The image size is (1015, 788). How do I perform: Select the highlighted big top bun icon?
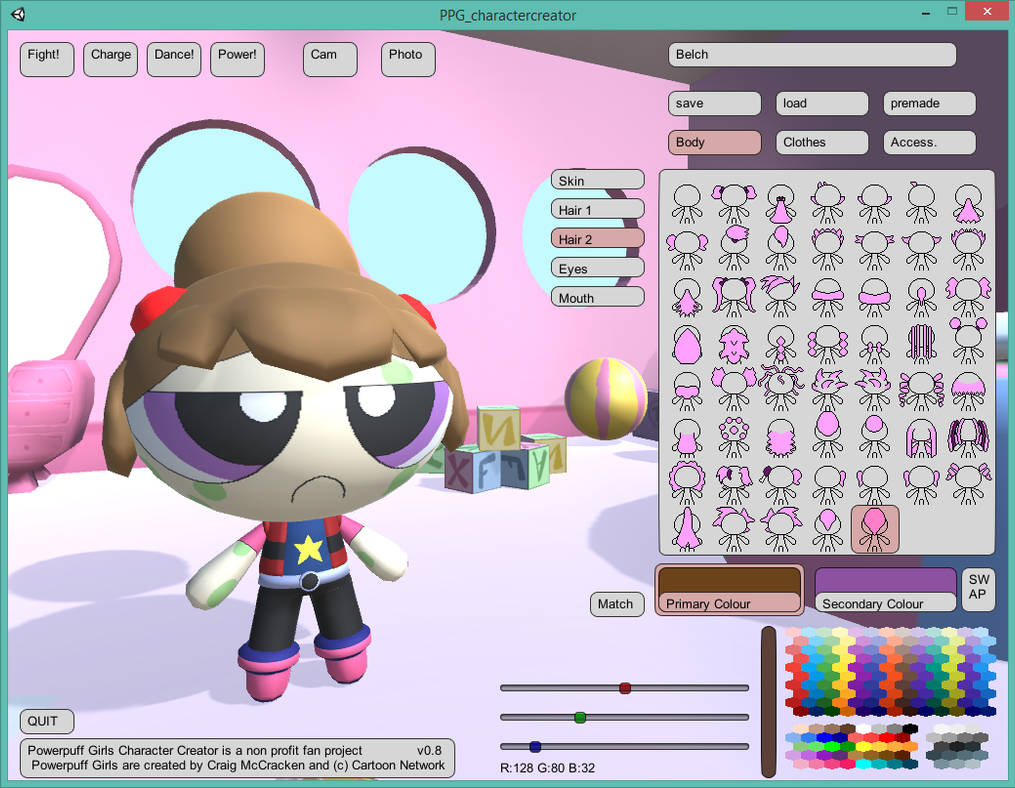click(875, 530)
